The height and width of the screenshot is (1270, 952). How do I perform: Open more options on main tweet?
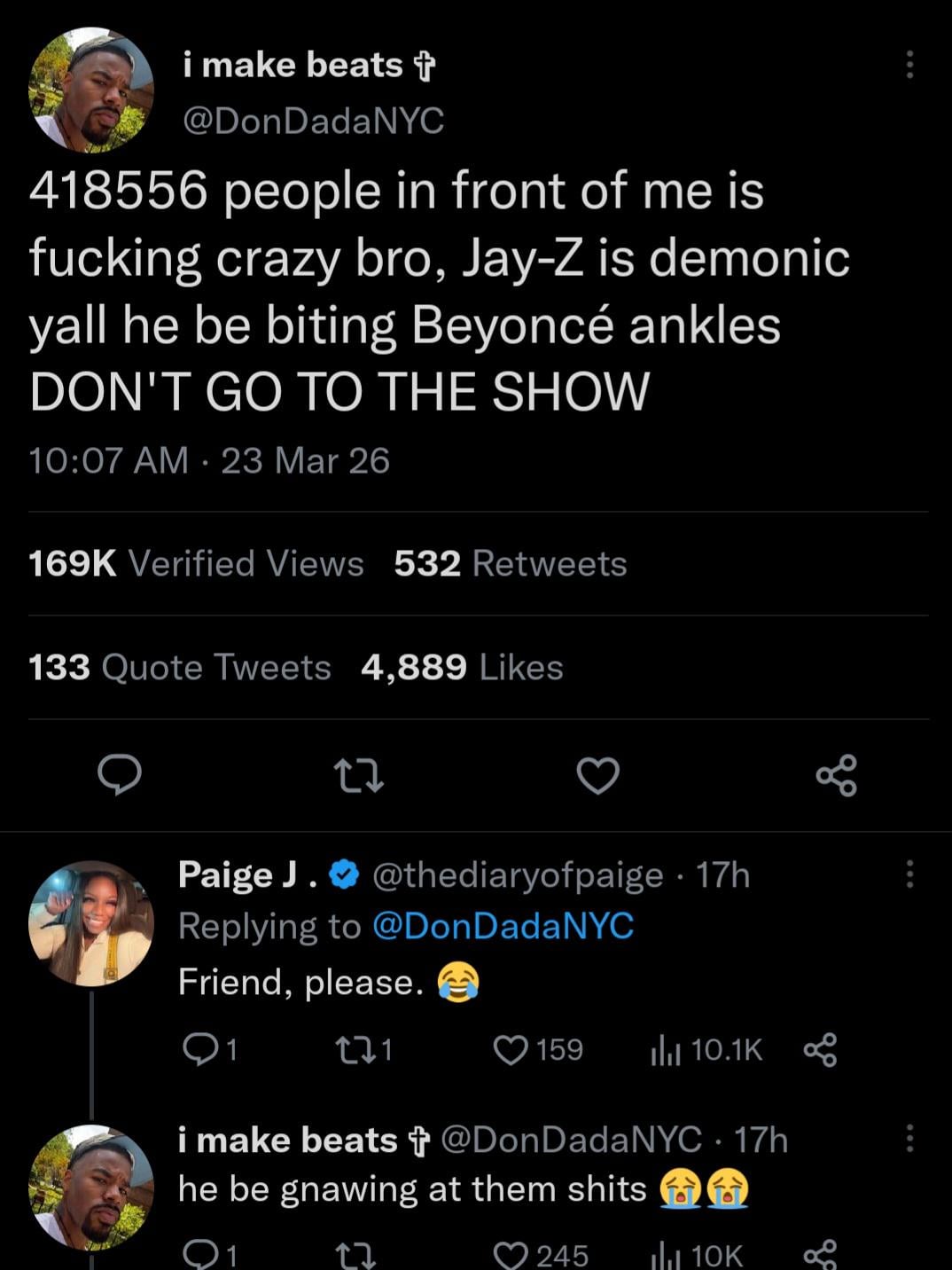coord(909,65)
